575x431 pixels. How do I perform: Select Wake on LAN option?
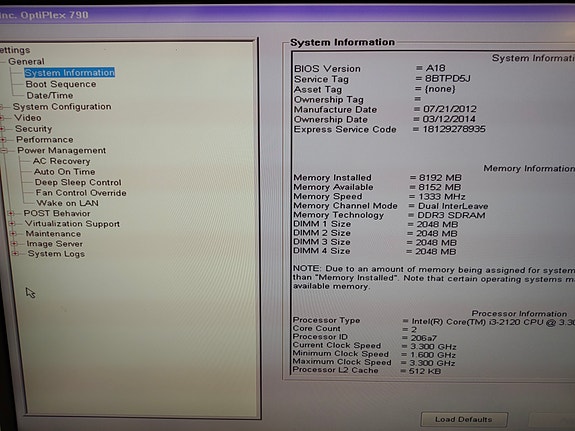click(67, 203)
